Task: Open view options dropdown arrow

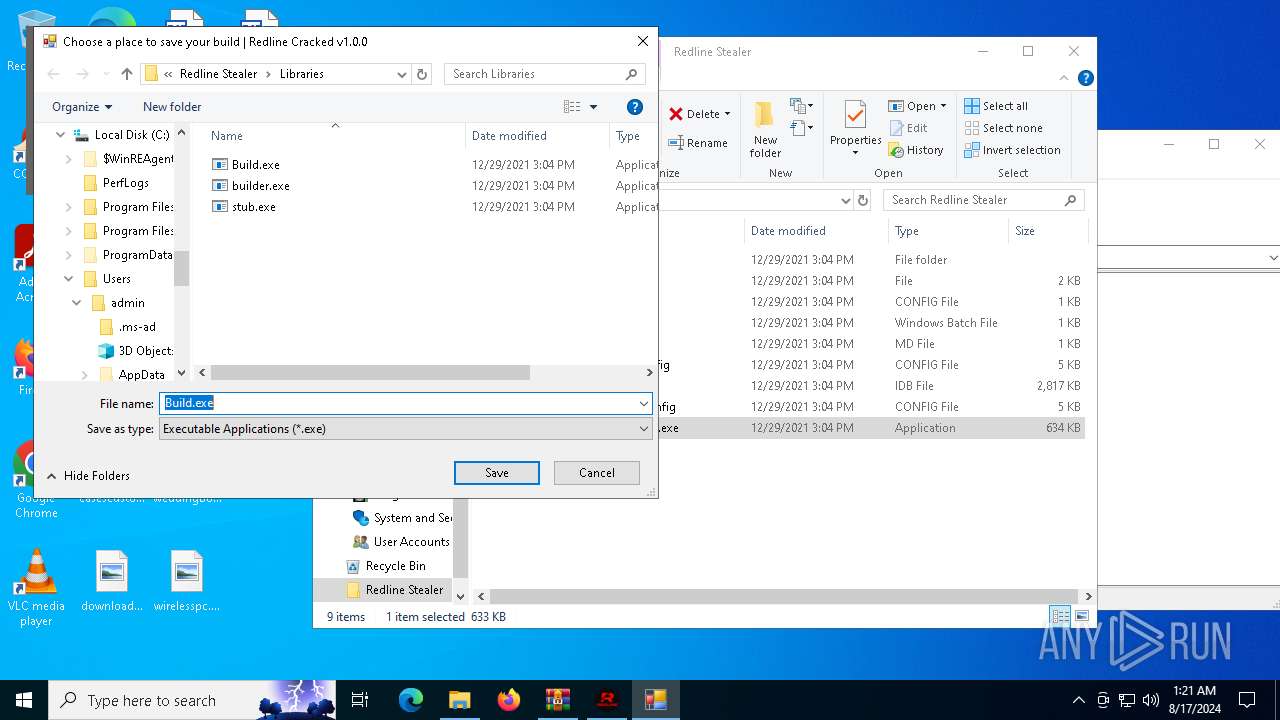Action: click(593, 107)
